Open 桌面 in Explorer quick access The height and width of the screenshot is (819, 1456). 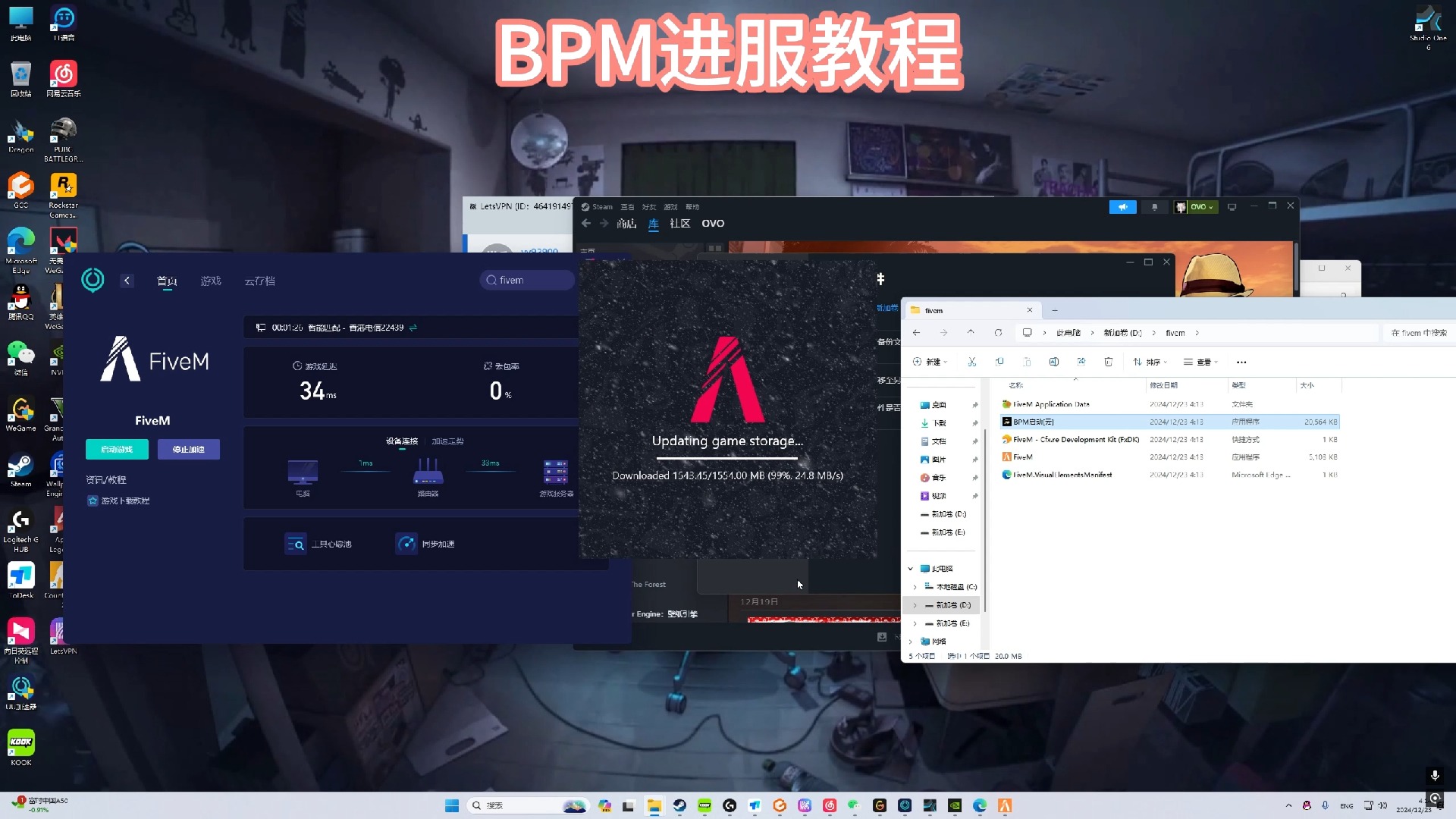coord(938,405)
